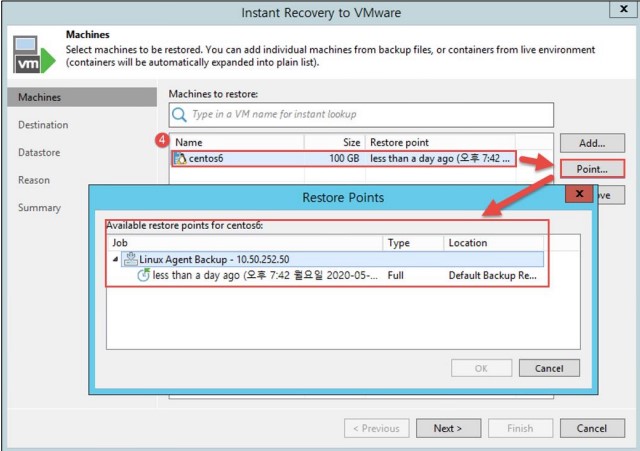Image resolution: width=640 pixels, height=451 pixels.
Task: Go to the Reason wizard step
Action: (34, 180)
